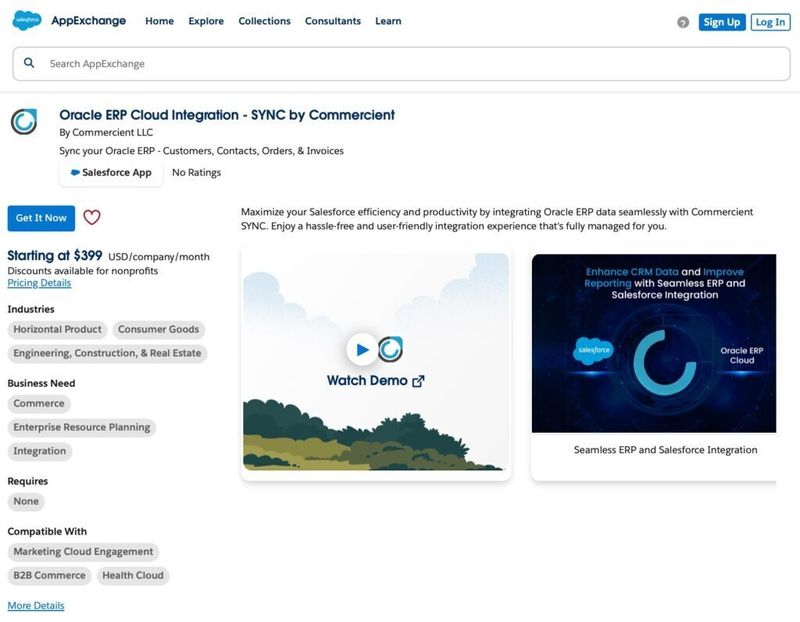
Task: Select the Enterprise Resource Planning tag
Action: coord(82,428)
